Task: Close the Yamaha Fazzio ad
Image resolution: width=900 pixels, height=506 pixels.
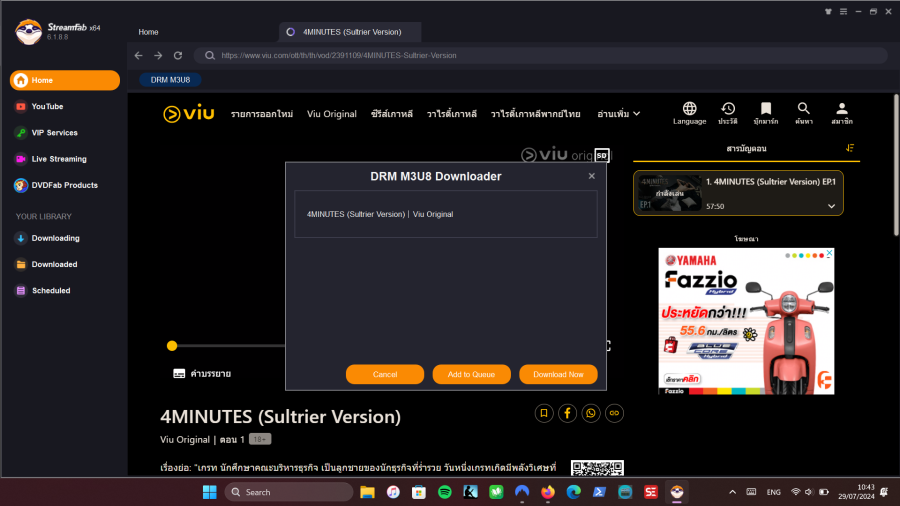Action: [x=829, y=253]
